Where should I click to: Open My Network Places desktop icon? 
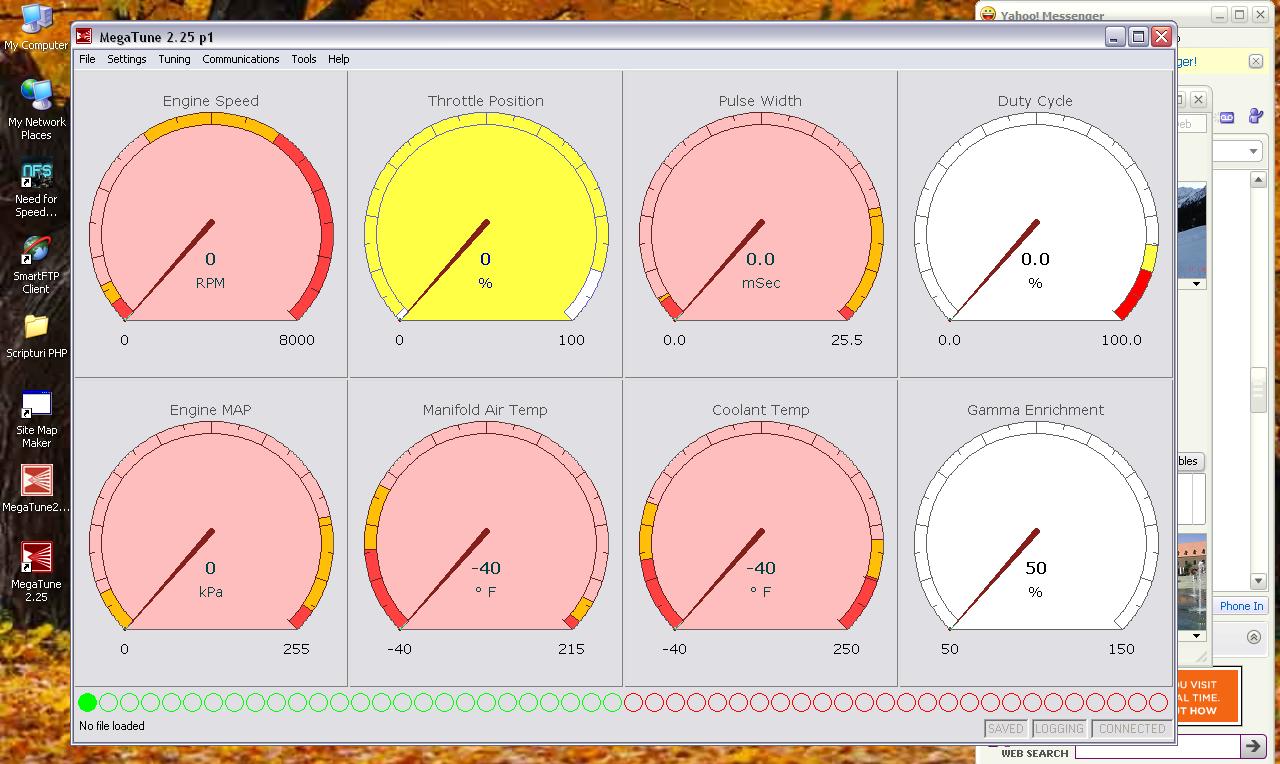(36, 96)
